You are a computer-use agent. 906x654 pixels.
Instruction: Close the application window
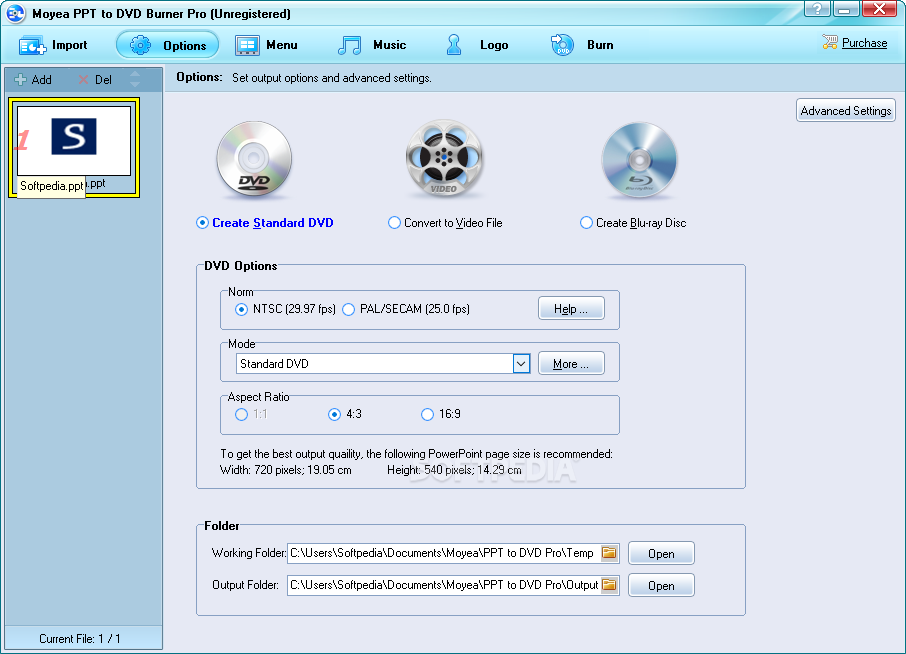[x=879, y=9]
